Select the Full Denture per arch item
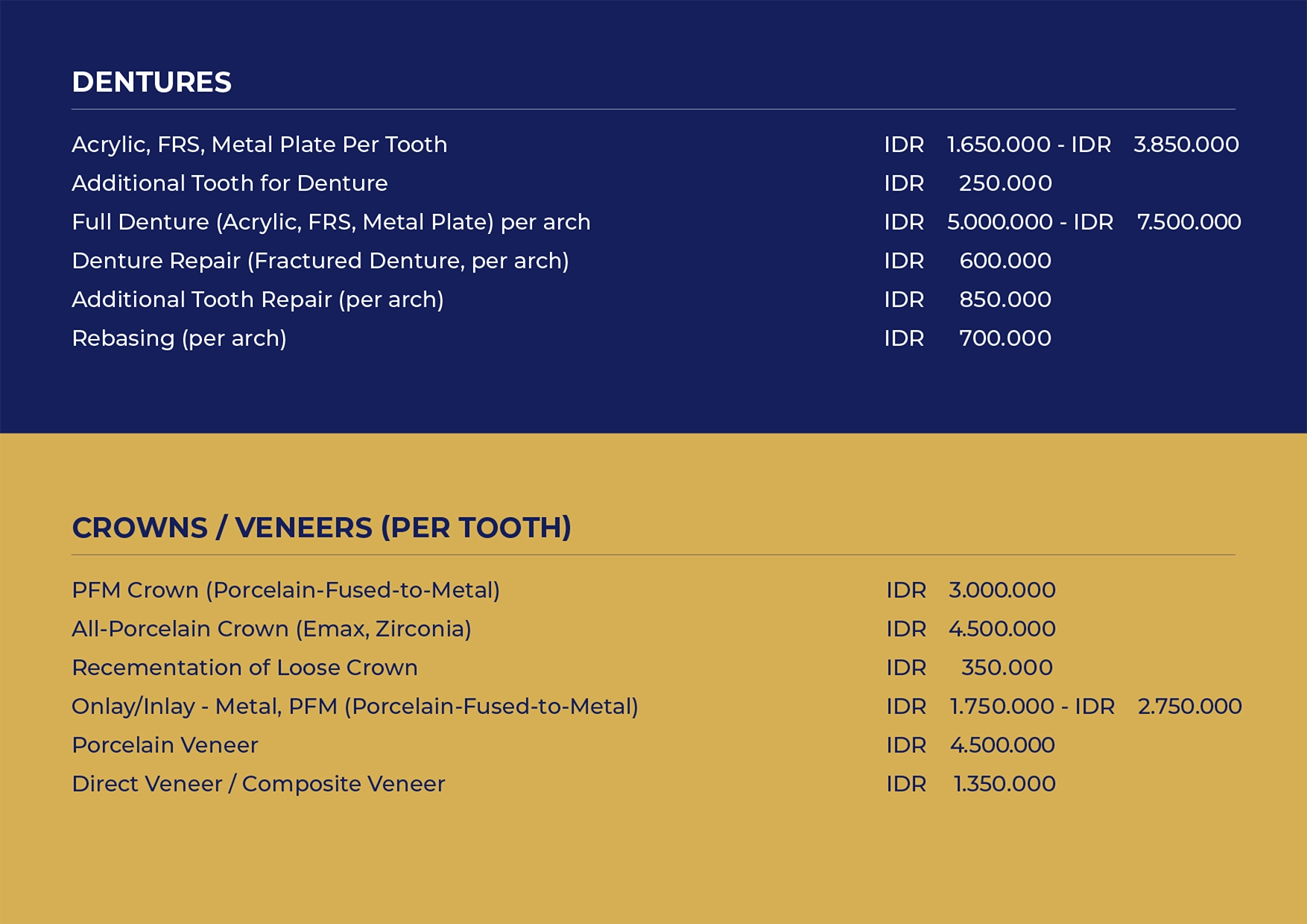Viewport: 1307px width, 924px height. click(x=331, y=222)
